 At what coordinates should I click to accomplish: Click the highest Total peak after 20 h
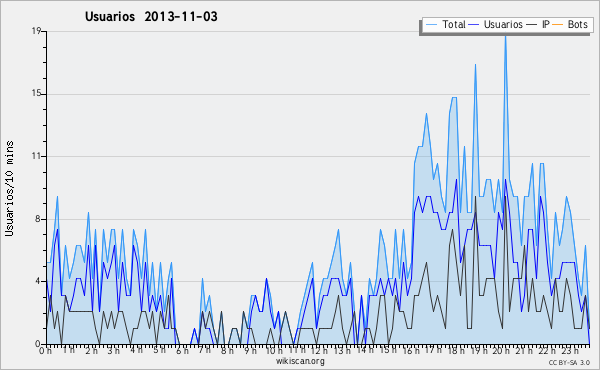[x=505, y=36]
